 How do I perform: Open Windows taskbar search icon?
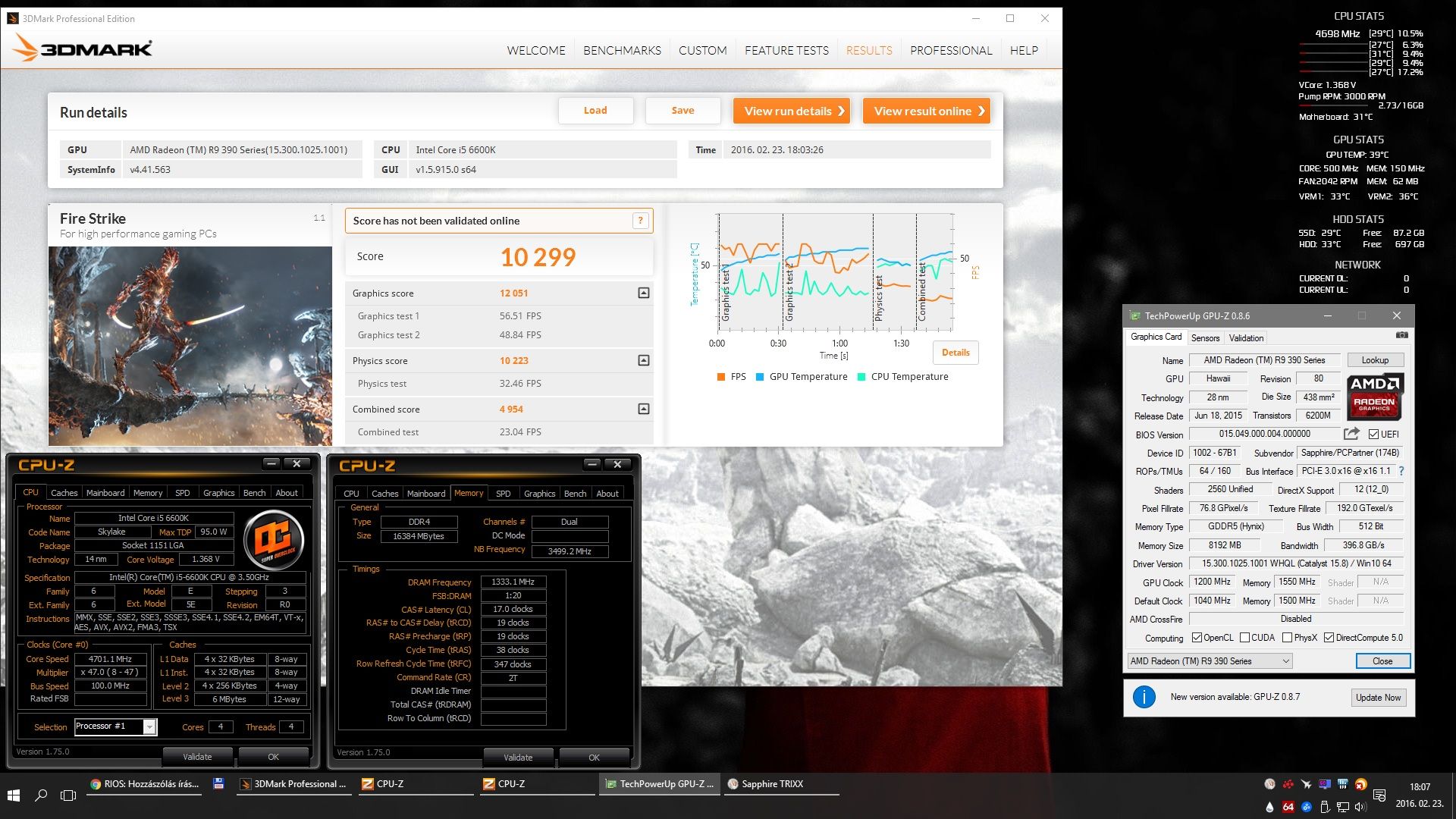coord(41,795)
